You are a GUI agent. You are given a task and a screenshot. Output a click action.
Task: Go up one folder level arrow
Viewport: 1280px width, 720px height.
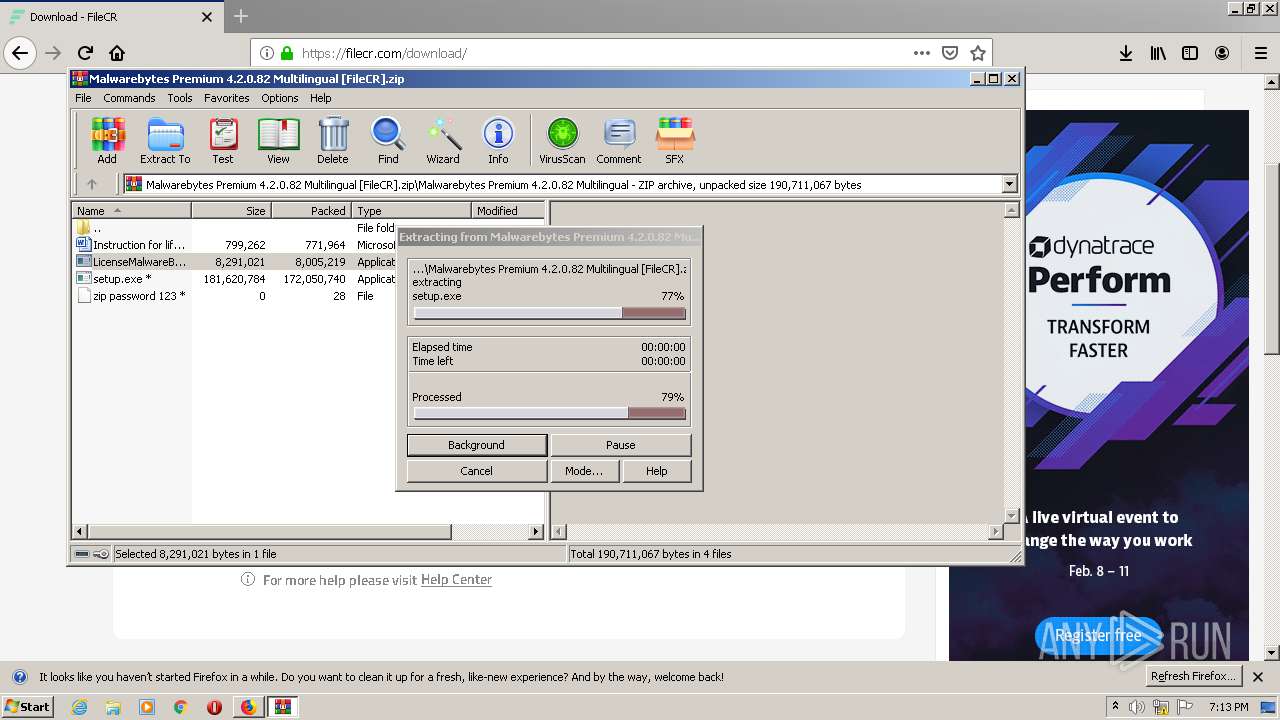tap(92, 184)
